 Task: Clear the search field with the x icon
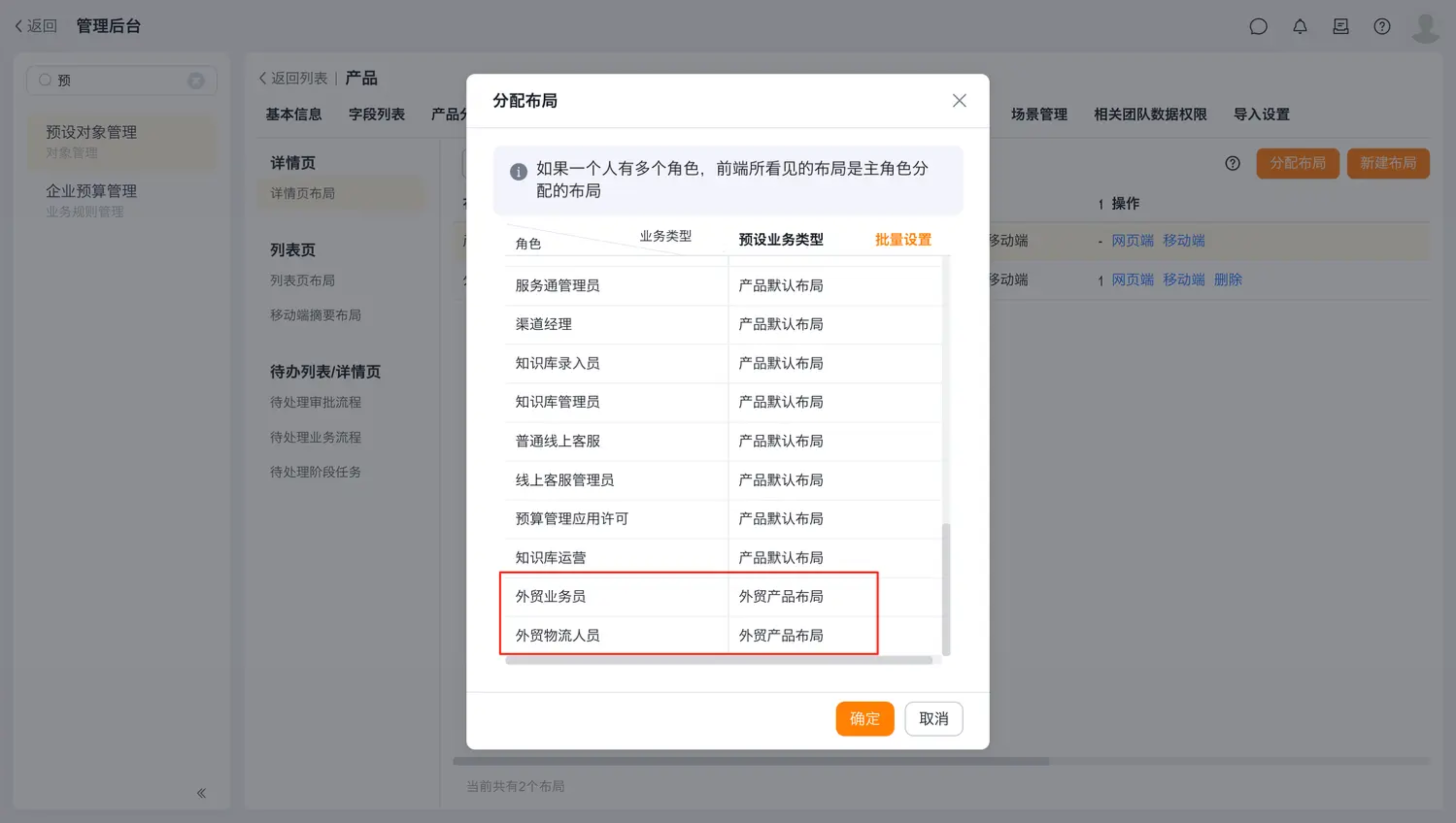(x=196, y=81)
